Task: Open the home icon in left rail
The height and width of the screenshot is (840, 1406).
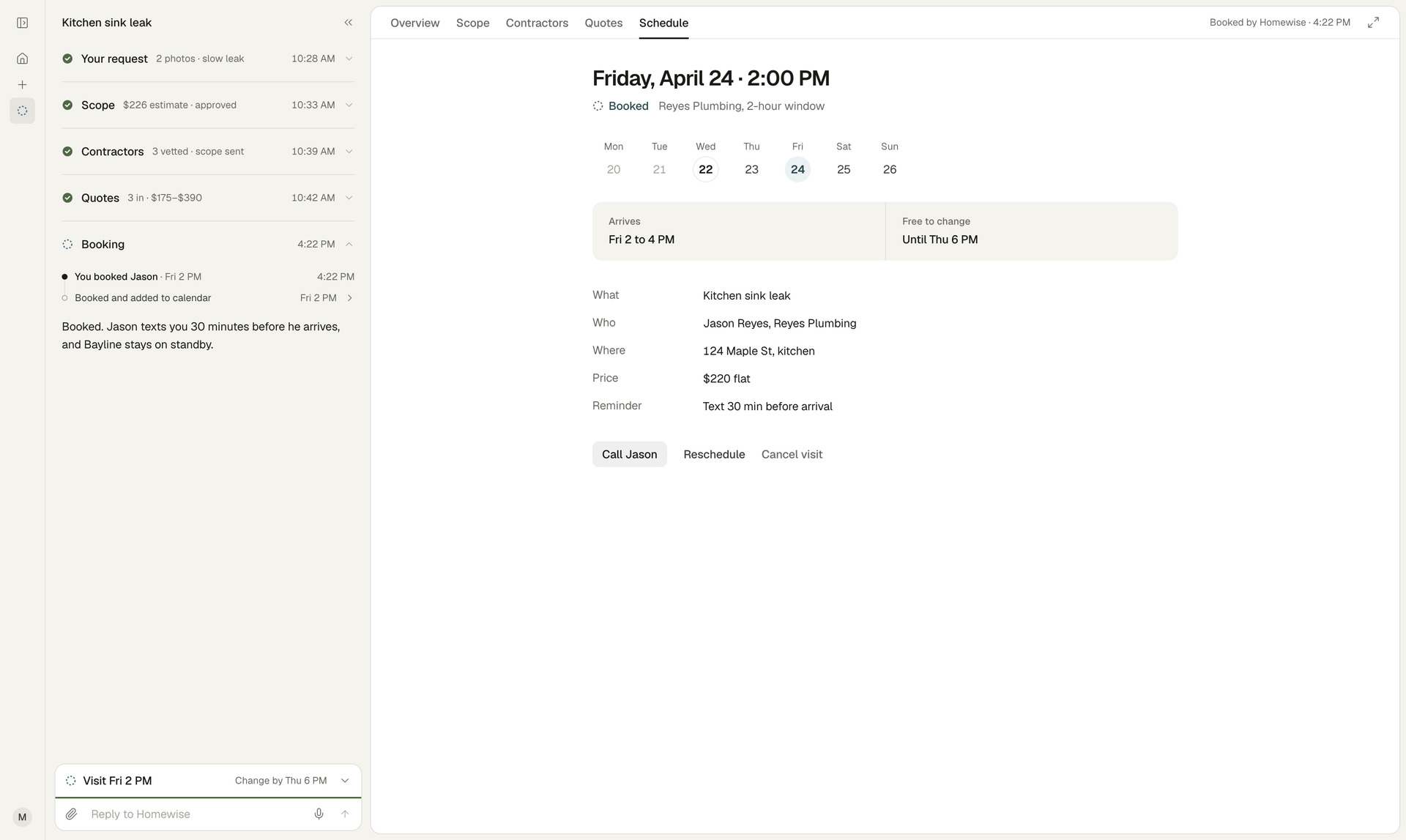Action: [22, 59]
